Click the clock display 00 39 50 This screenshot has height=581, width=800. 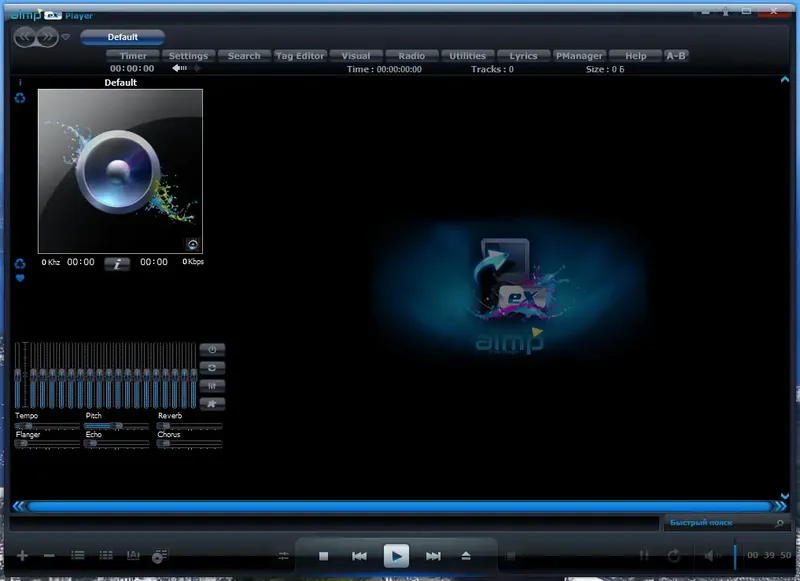pos(769,555)
